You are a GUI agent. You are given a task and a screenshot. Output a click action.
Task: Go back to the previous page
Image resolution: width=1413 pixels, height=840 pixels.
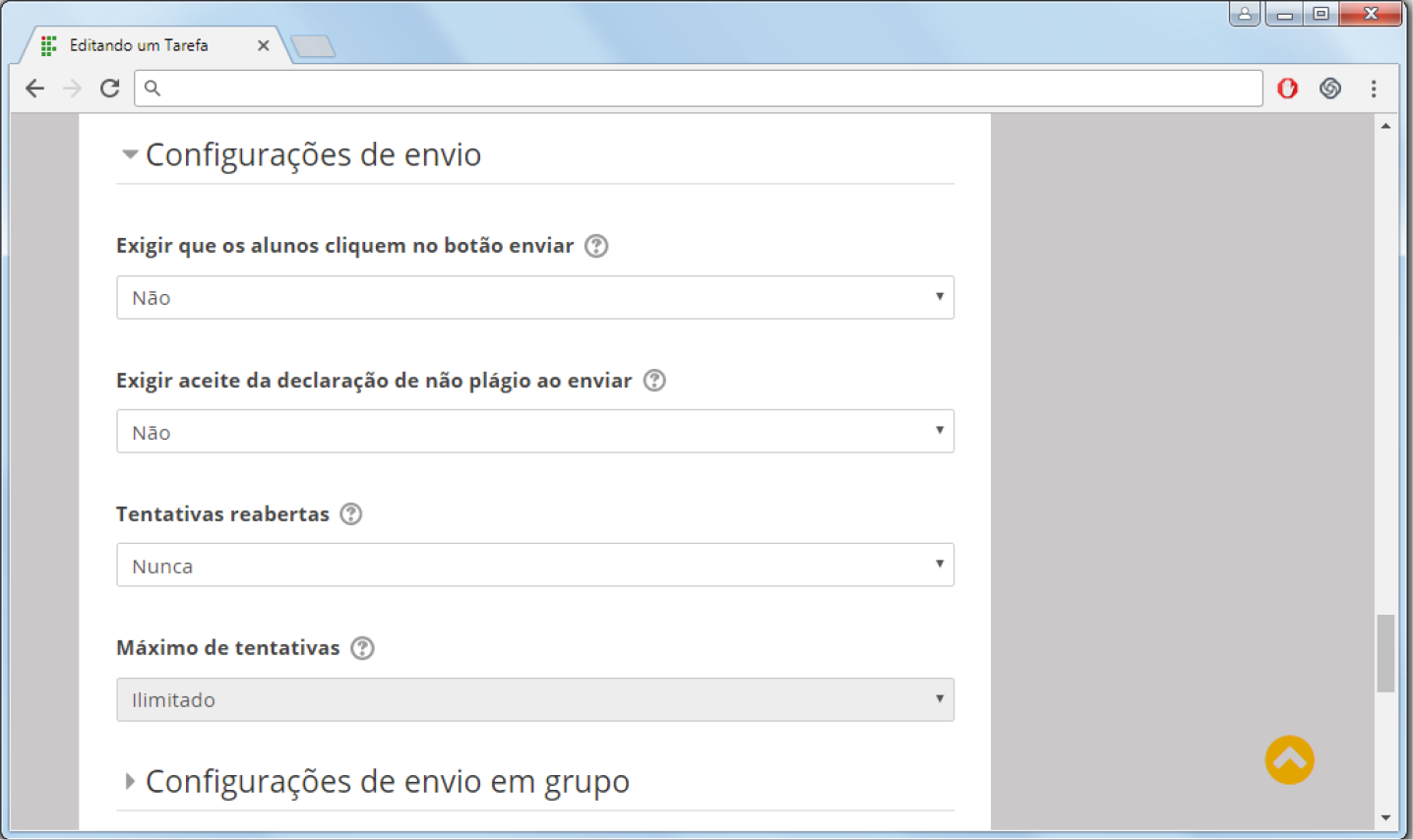click(35, 89)
